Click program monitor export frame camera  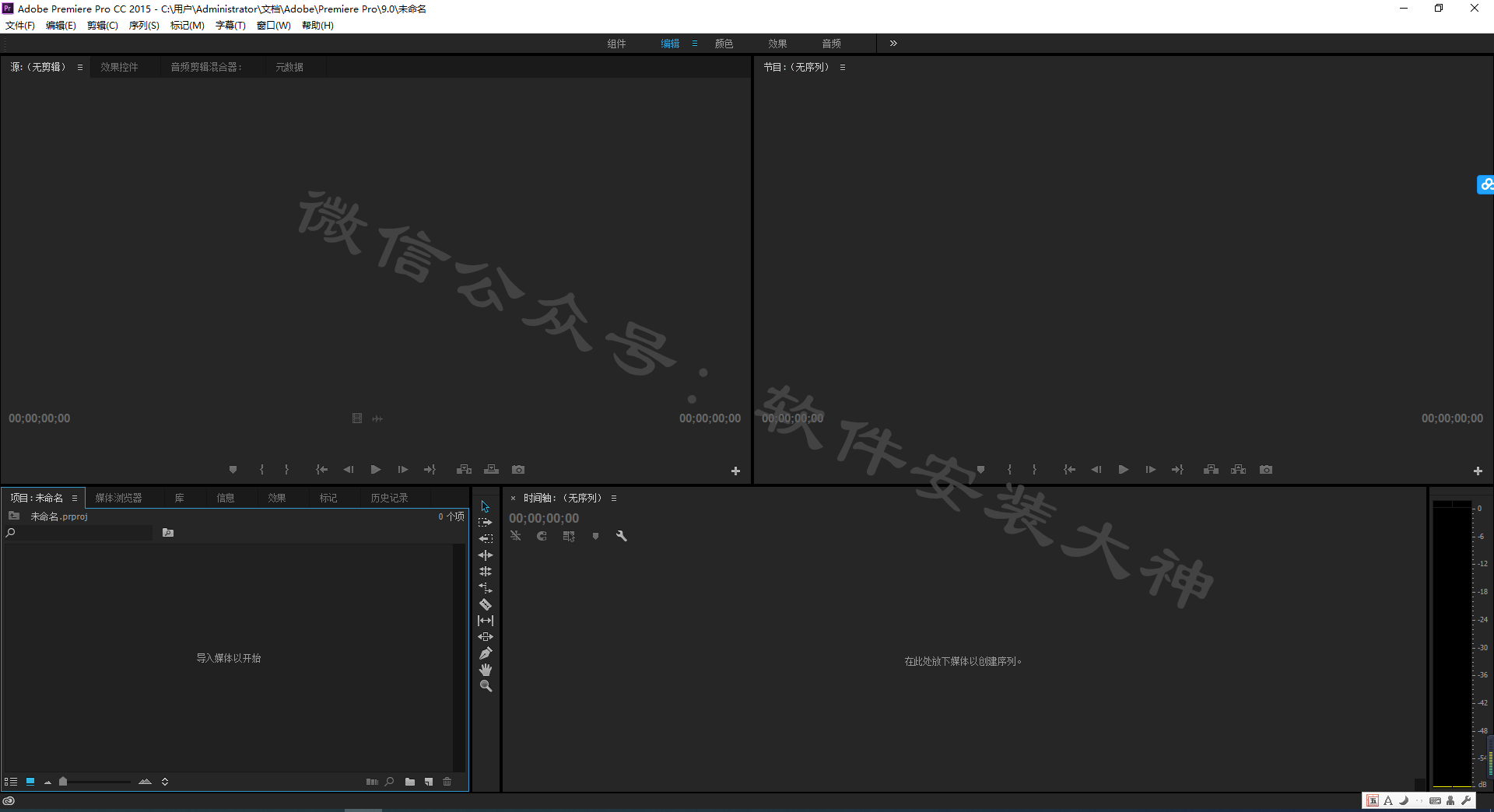pos(1266,470)
